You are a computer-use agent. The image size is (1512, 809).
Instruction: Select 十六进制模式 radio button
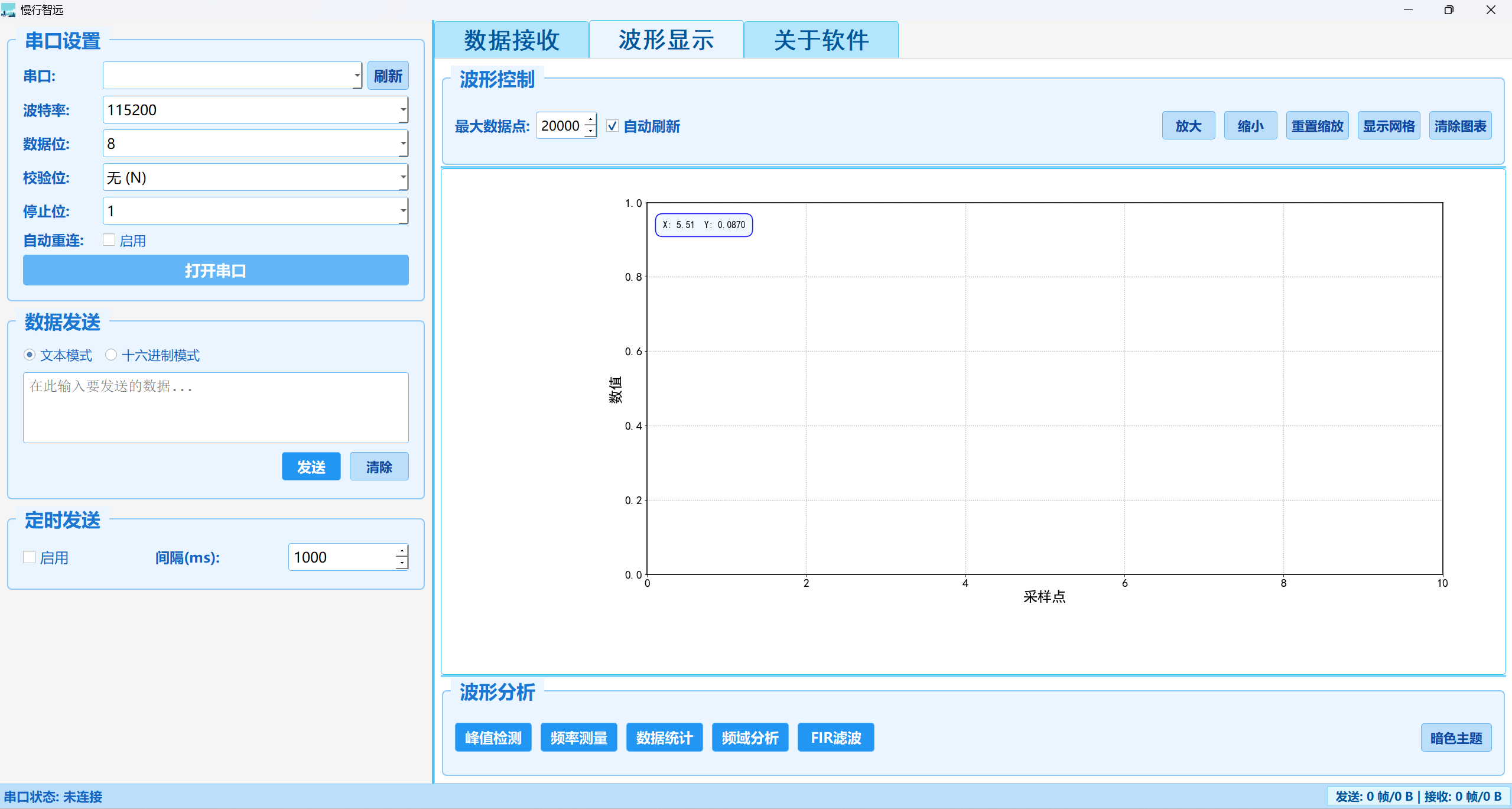[111, 355]
